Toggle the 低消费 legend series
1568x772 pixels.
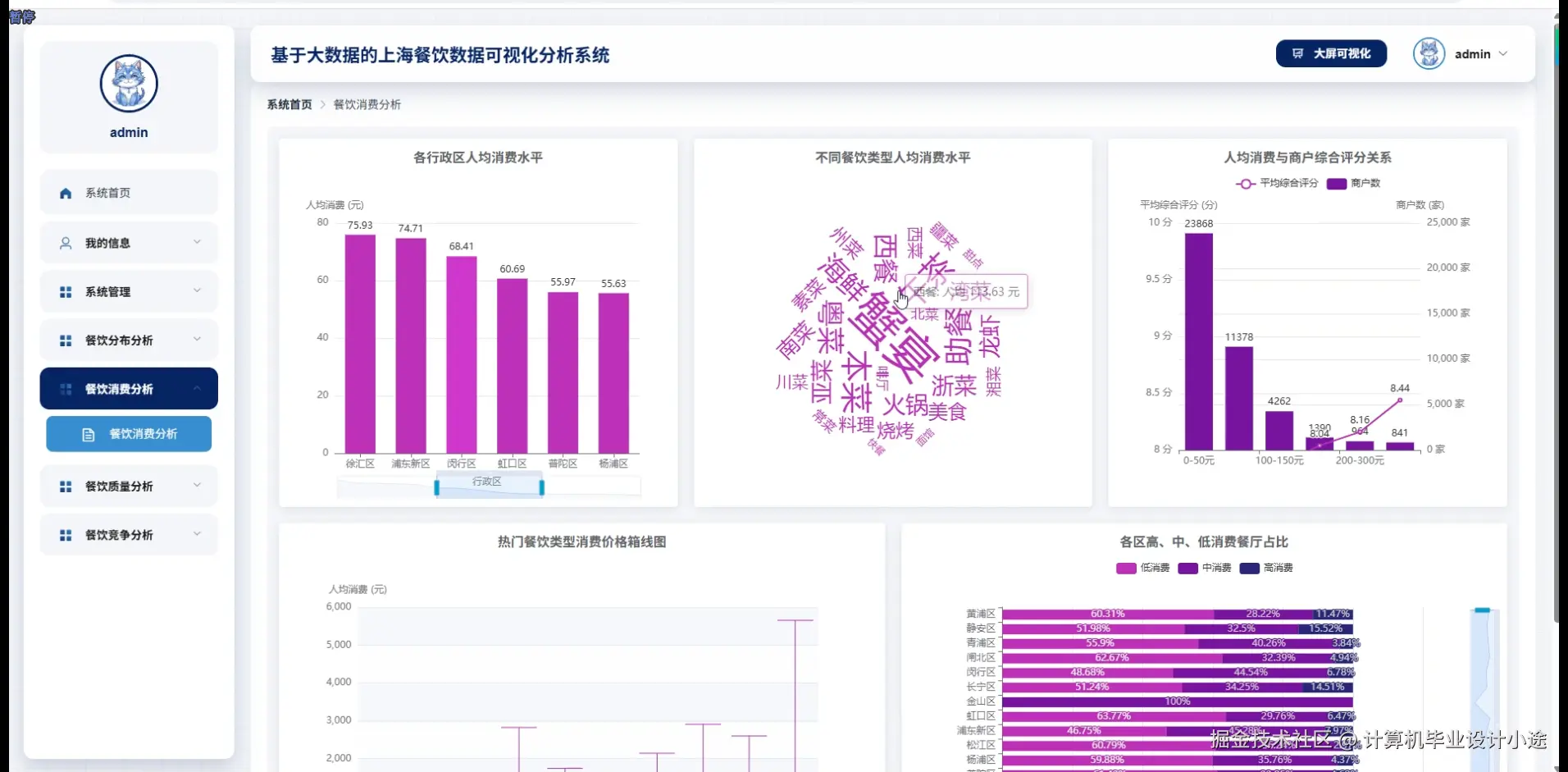coord(1143,568)
